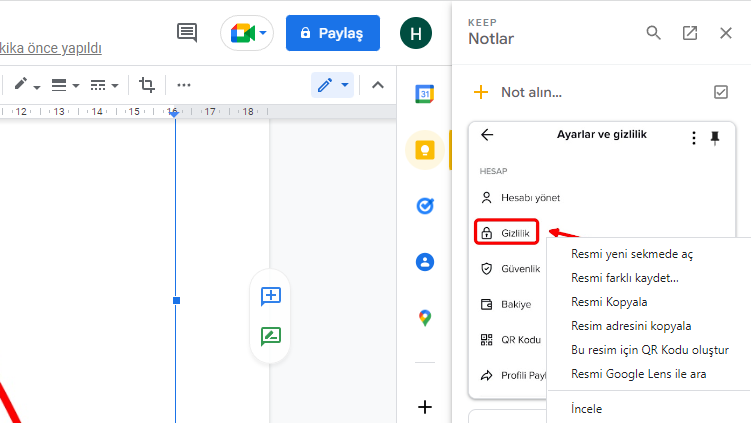Choose 'Resmi Kopyala' from context menu
The width and height of the screenshot is (751, 423).
coord(609,302)
